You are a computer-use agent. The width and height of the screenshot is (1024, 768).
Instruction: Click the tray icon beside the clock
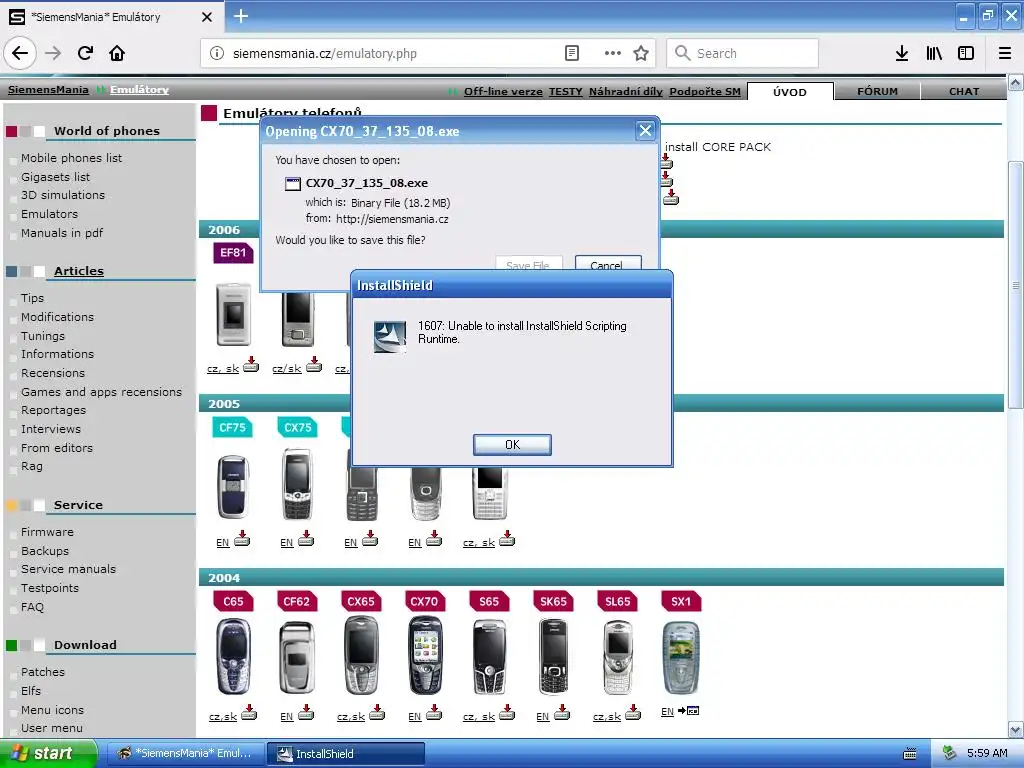949,754
